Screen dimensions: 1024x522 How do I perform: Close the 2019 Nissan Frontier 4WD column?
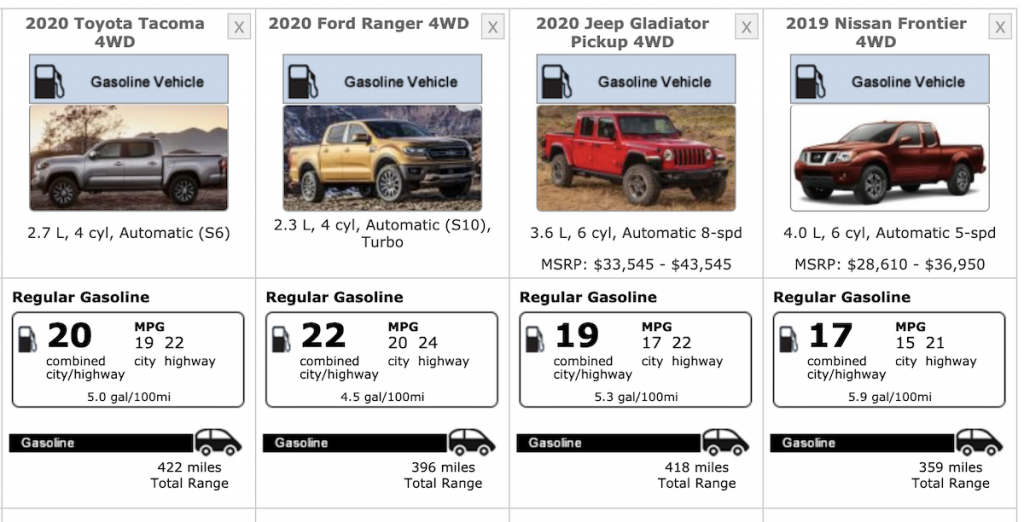click(x=1000, y=27)
